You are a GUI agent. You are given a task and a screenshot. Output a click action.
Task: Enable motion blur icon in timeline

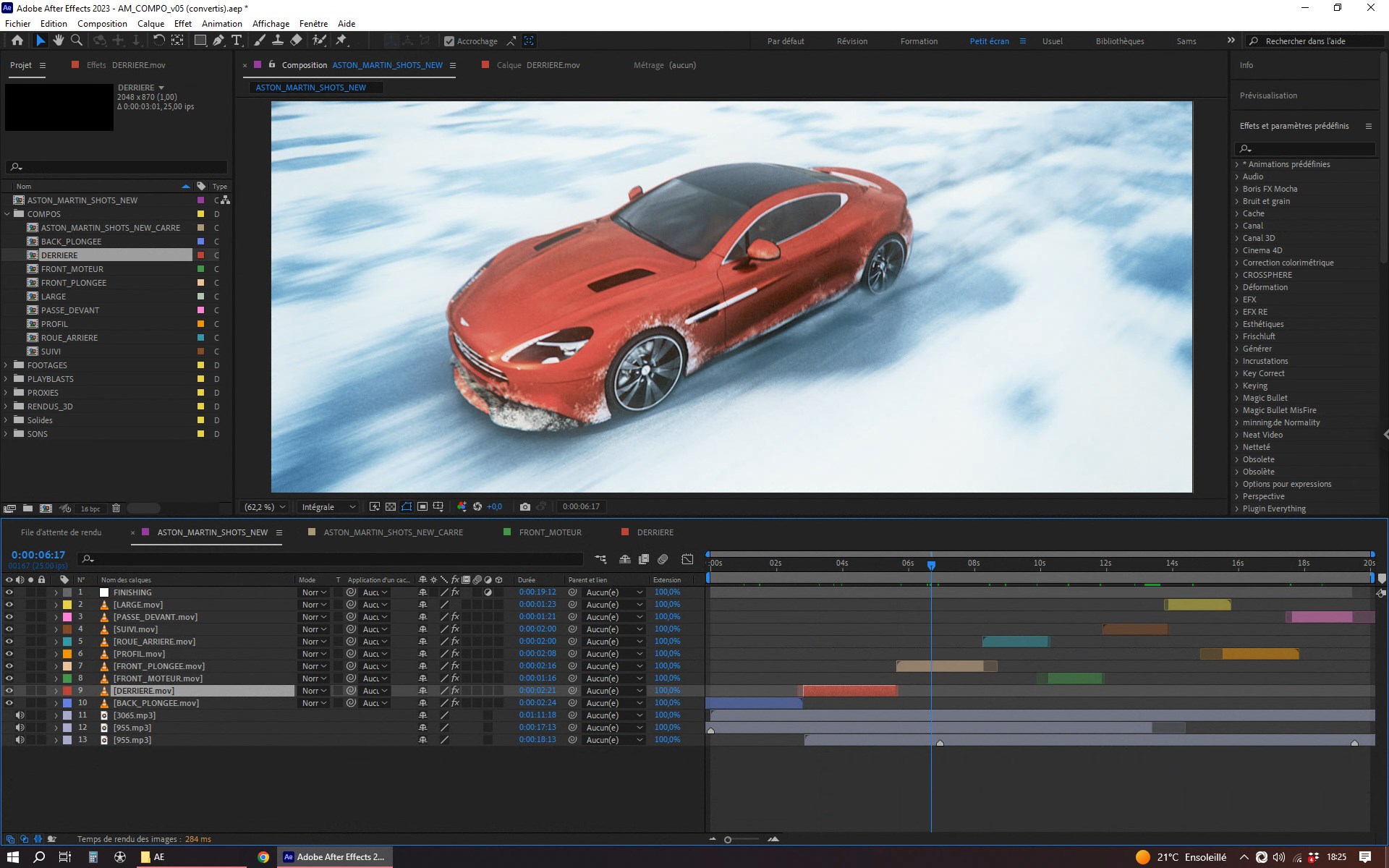663,559
